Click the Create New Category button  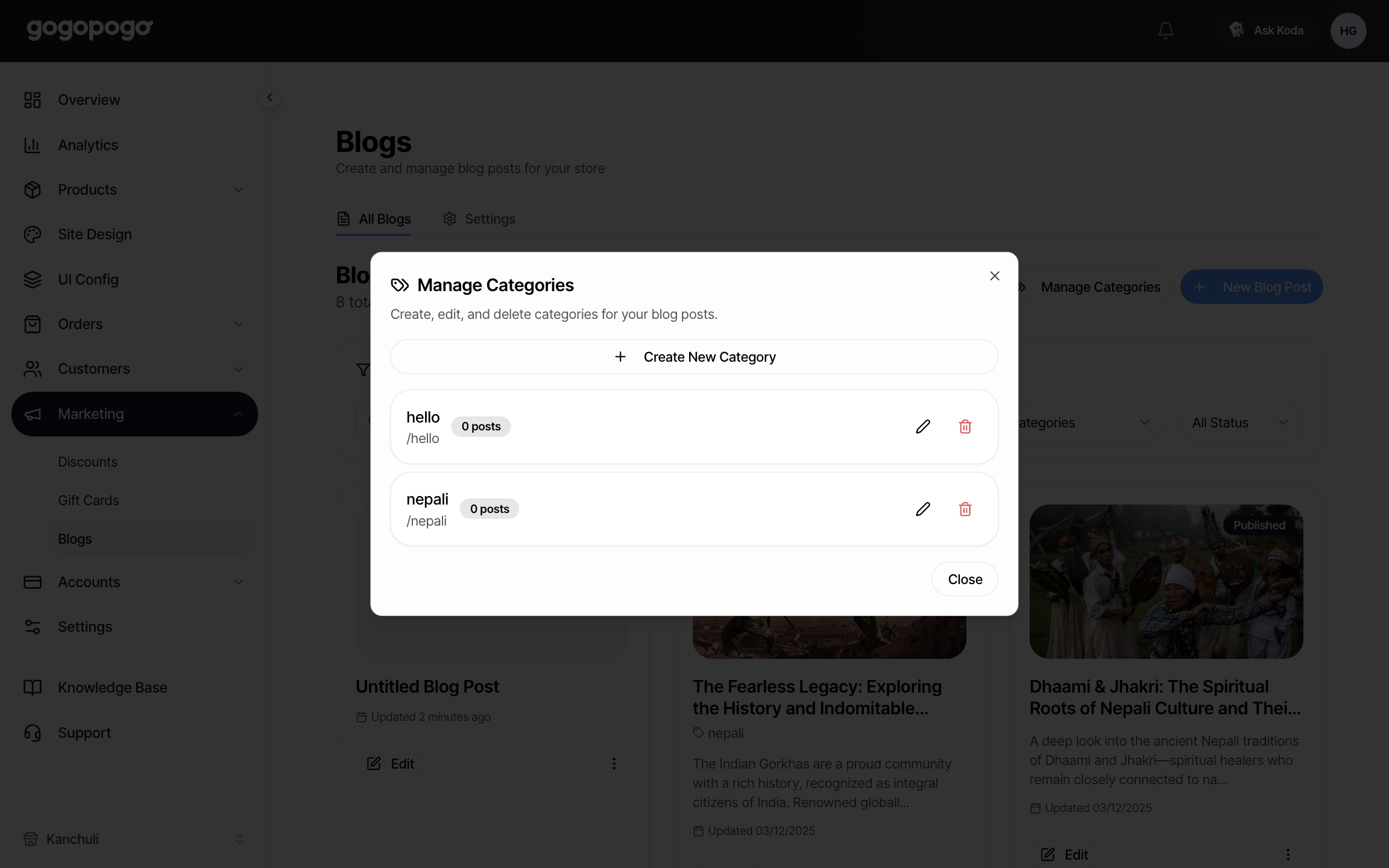694,357
